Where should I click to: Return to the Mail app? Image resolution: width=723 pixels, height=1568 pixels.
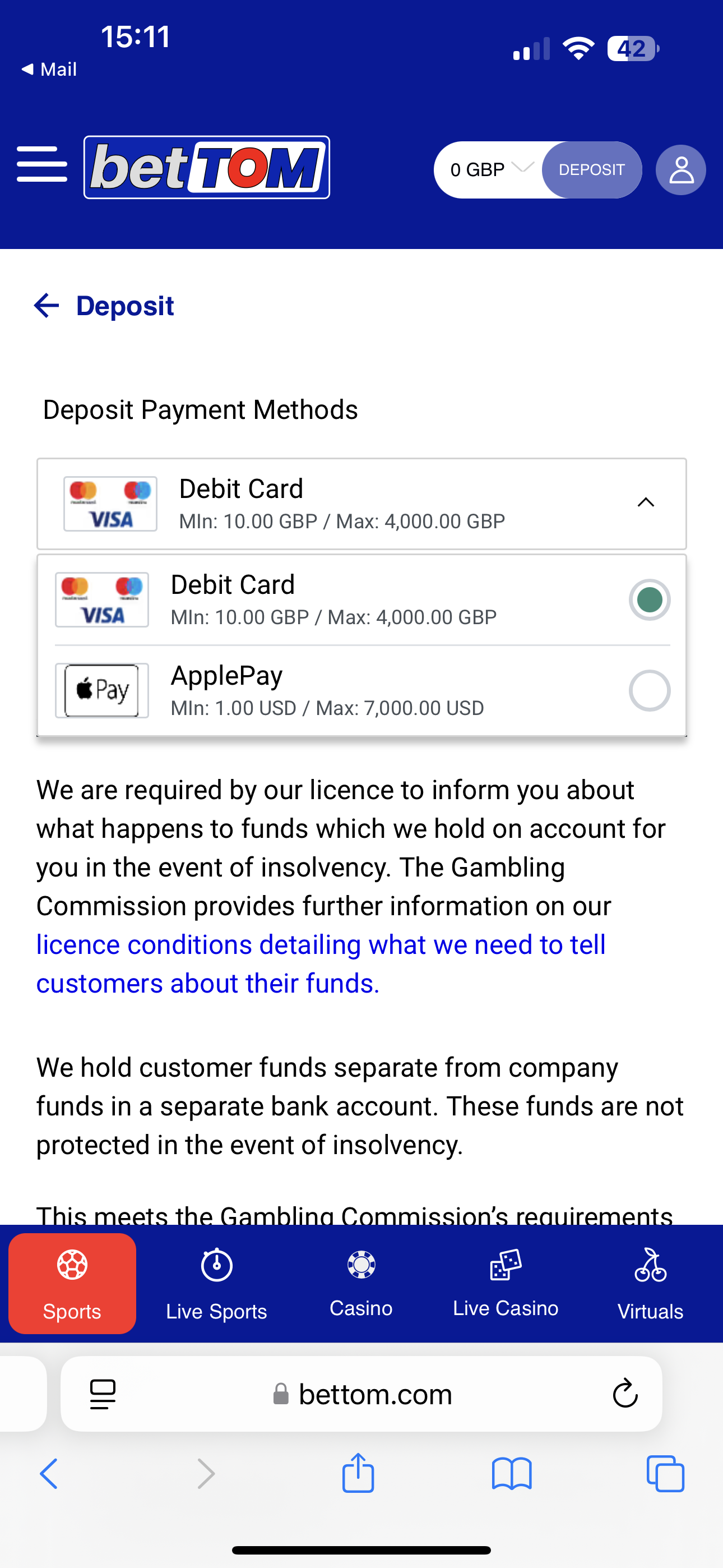coord(49,70)
